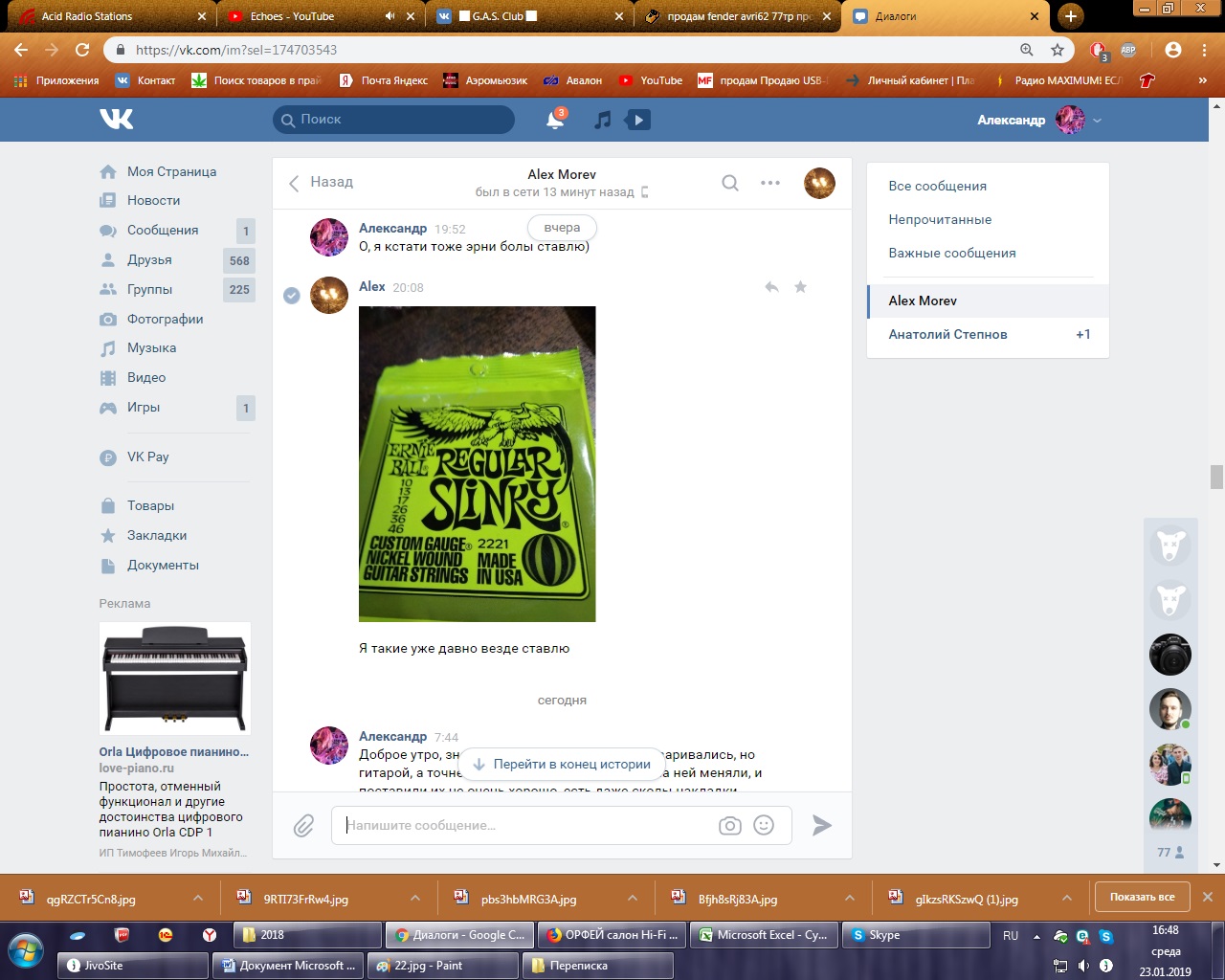
Task: Open the Orla digital piano ad image
Action: coord(175,679)
